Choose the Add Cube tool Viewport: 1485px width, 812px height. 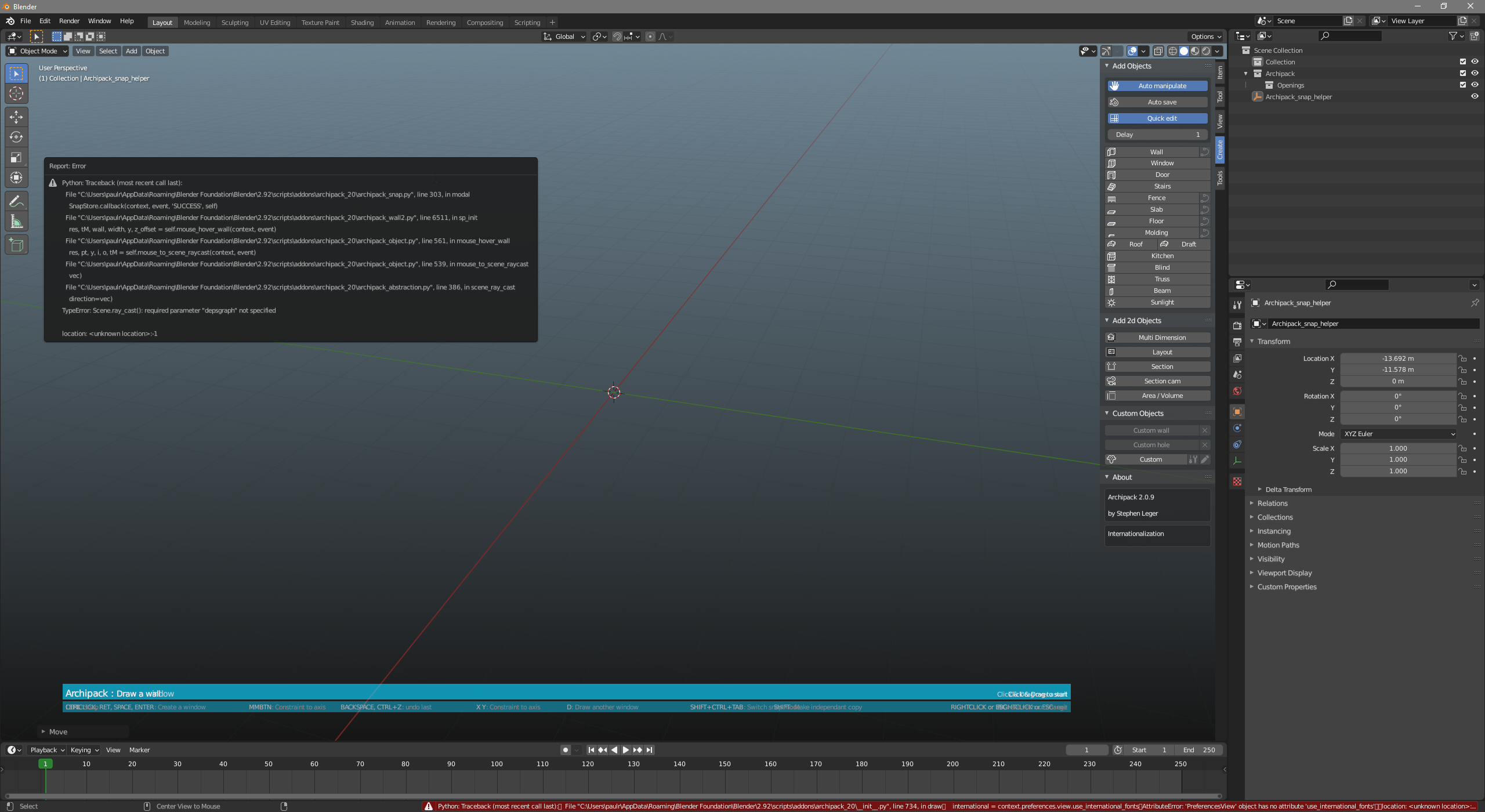(16, 245)
